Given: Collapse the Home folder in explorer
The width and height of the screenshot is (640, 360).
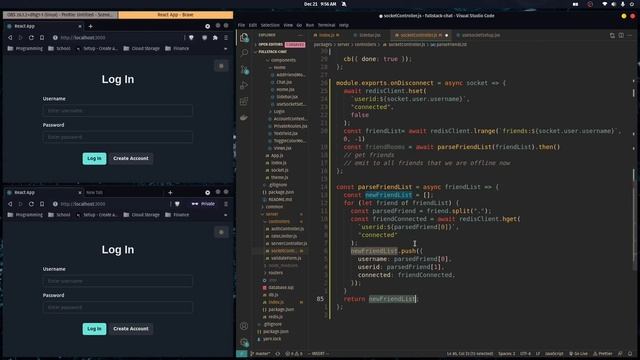Looking at the screenshot, I should pyautogui.click(x=279, y=67).
